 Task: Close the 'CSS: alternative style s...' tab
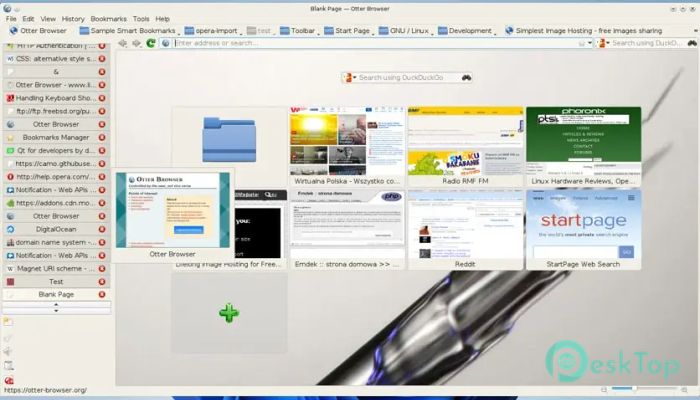point(102,59)
